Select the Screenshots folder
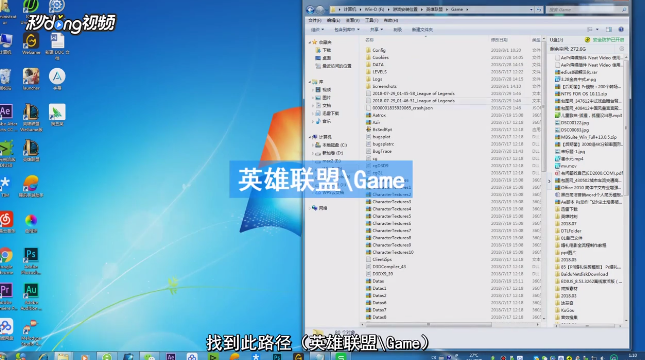This screenshot has width=645, height=360. pos(381,86)
